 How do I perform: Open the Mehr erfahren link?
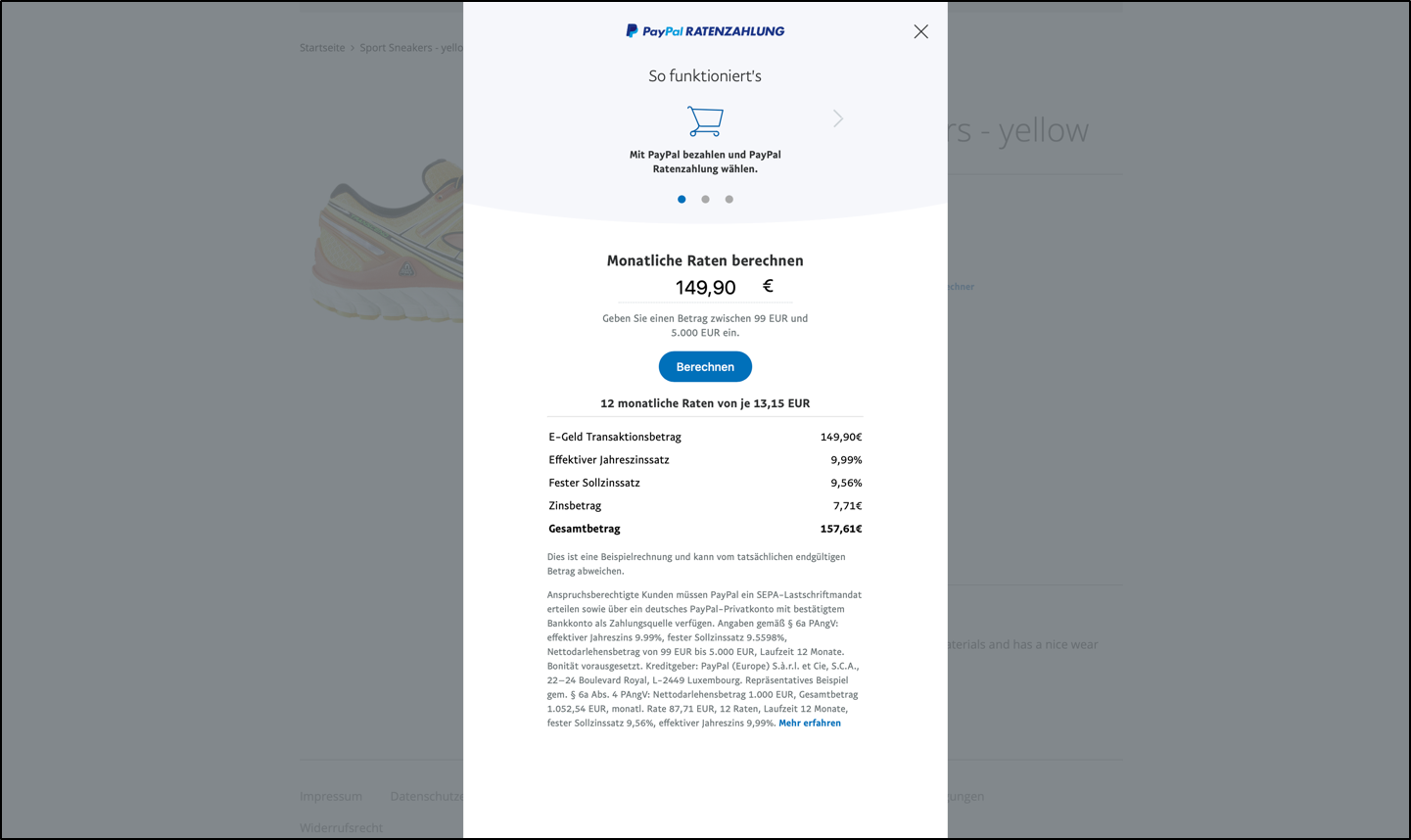coord(810,723)
